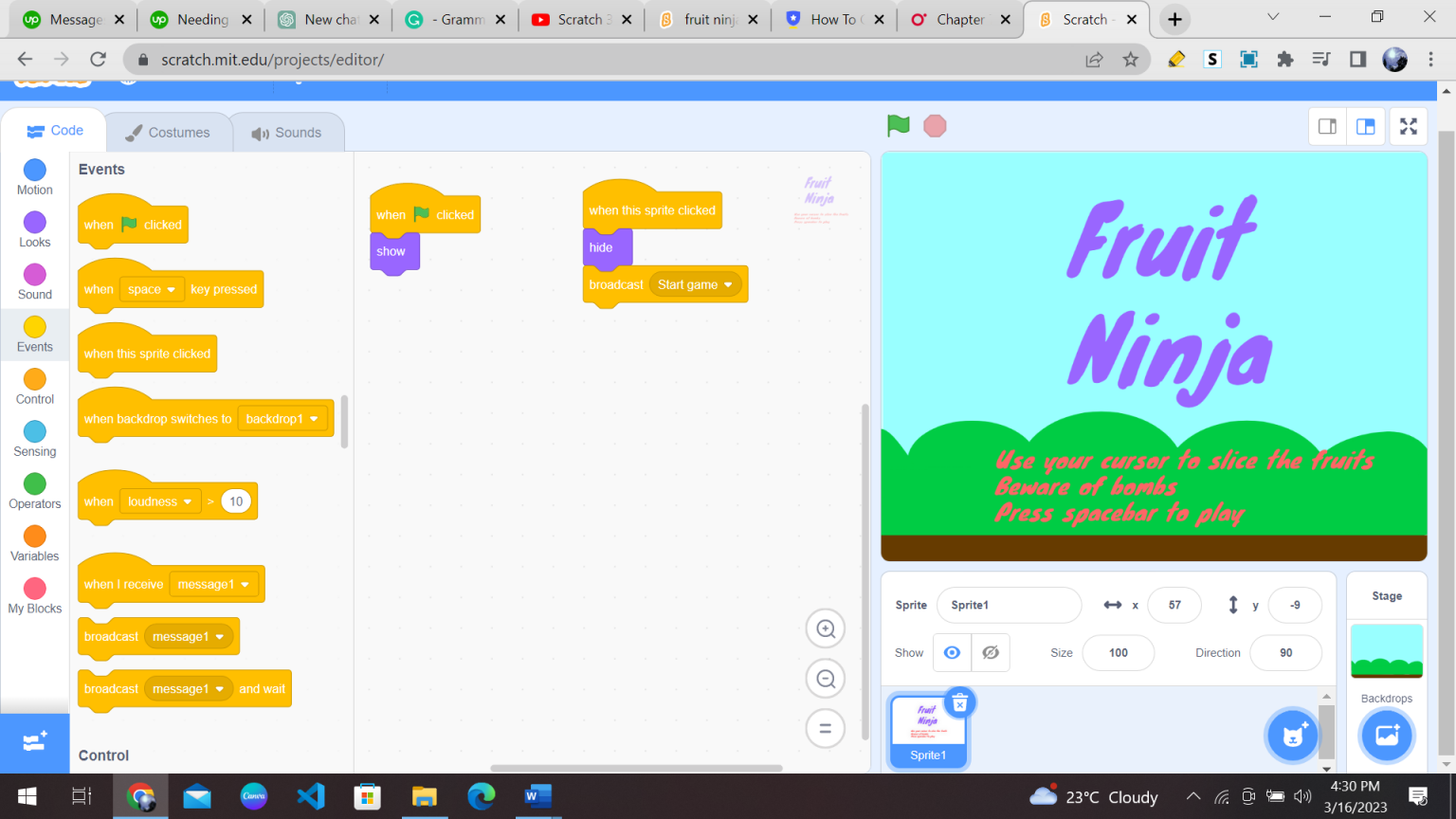Select the Sound block category
Viewport: 1456px width, 819px height.
click(x=34, y=281)
